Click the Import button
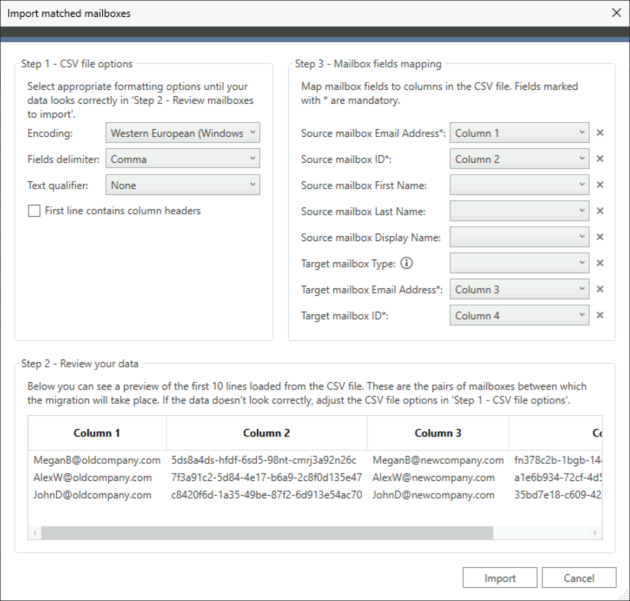Screen dimensions: 630x601 [x=500, y=578]
